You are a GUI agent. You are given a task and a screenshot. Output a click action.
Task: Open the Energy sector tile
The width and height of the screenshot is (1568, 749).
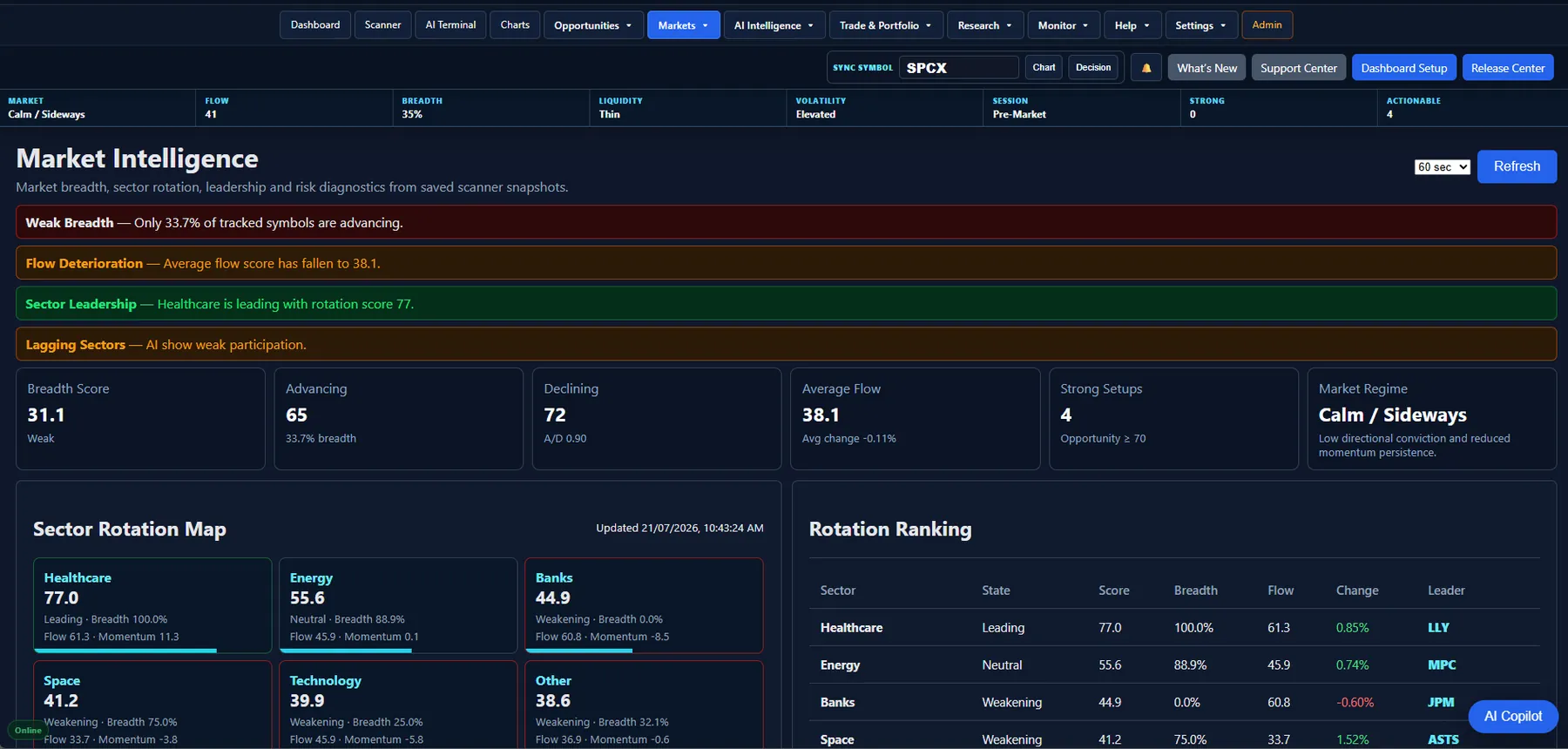coord(398,605)
